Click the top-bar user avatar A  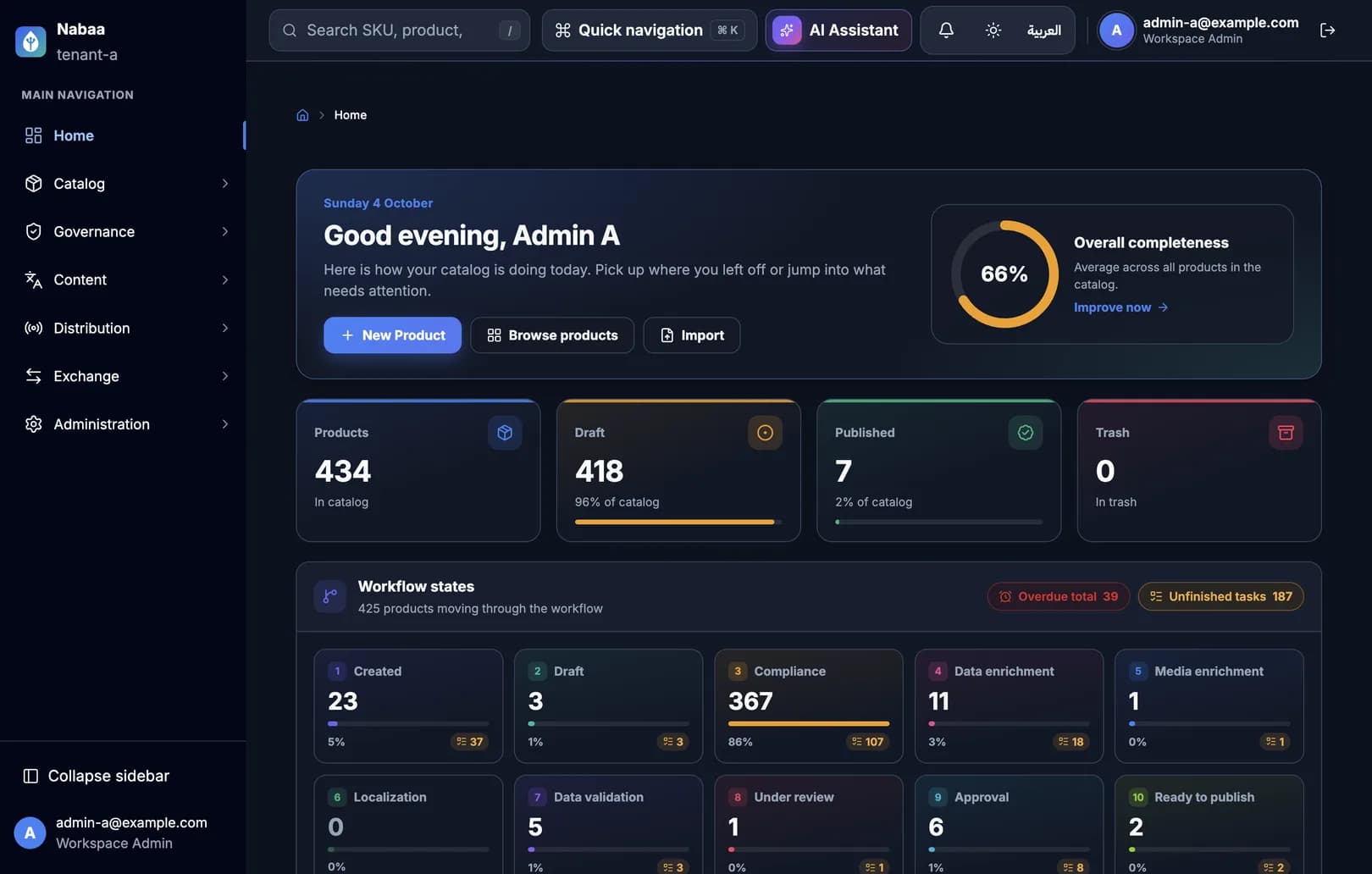tap(1116, 30)
